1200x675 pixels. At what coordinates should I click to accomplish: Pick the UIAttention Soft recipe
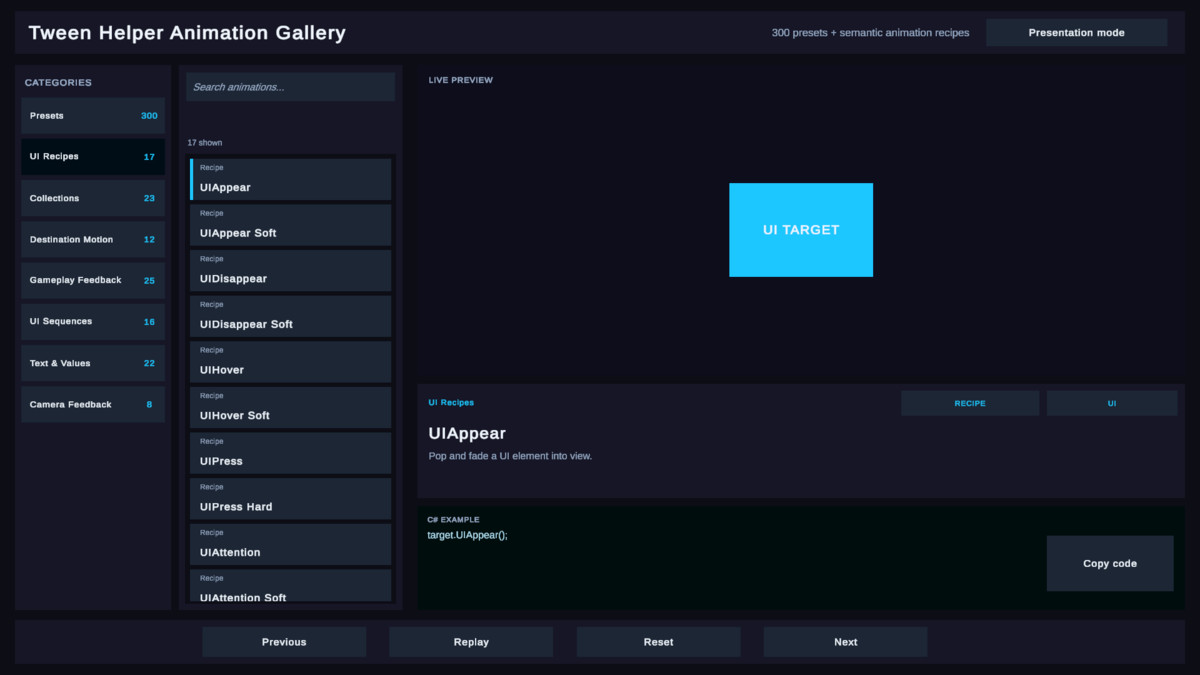pos(291,586)
